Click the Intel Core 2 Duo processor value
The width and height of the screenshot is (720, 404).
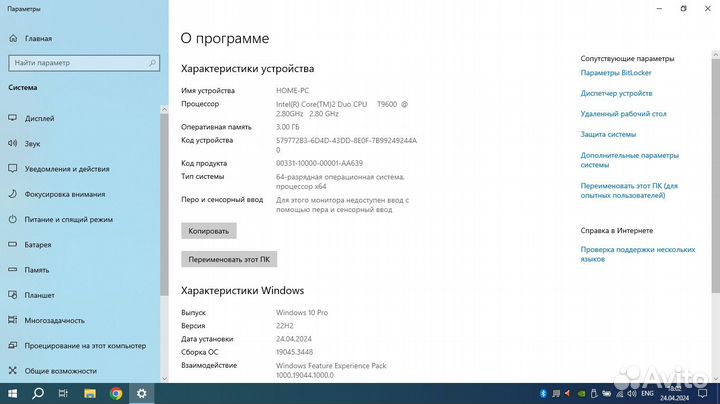tap(342, 109)
